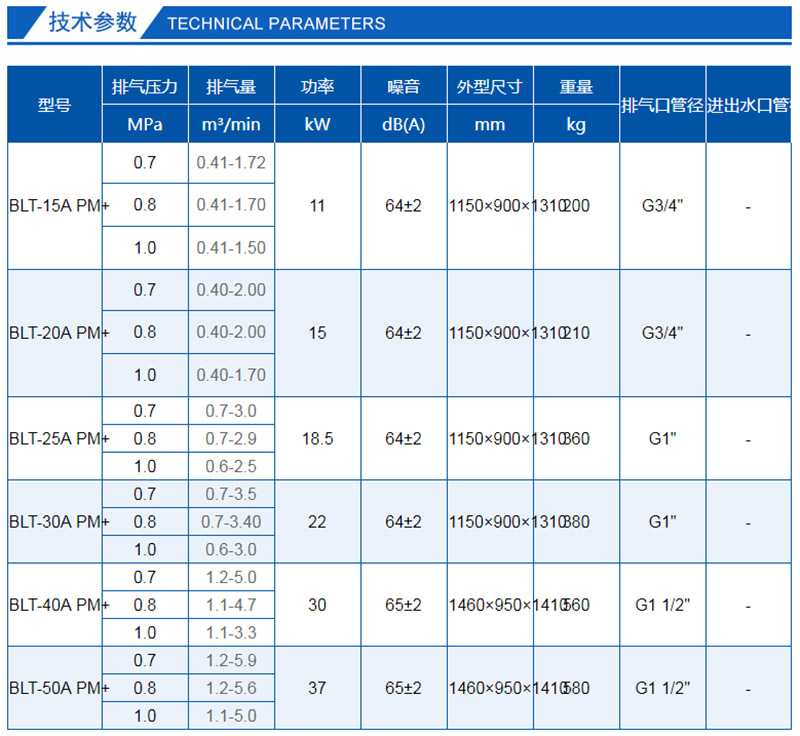Click the 0.7-3.40 flow value

coord(231,521)
